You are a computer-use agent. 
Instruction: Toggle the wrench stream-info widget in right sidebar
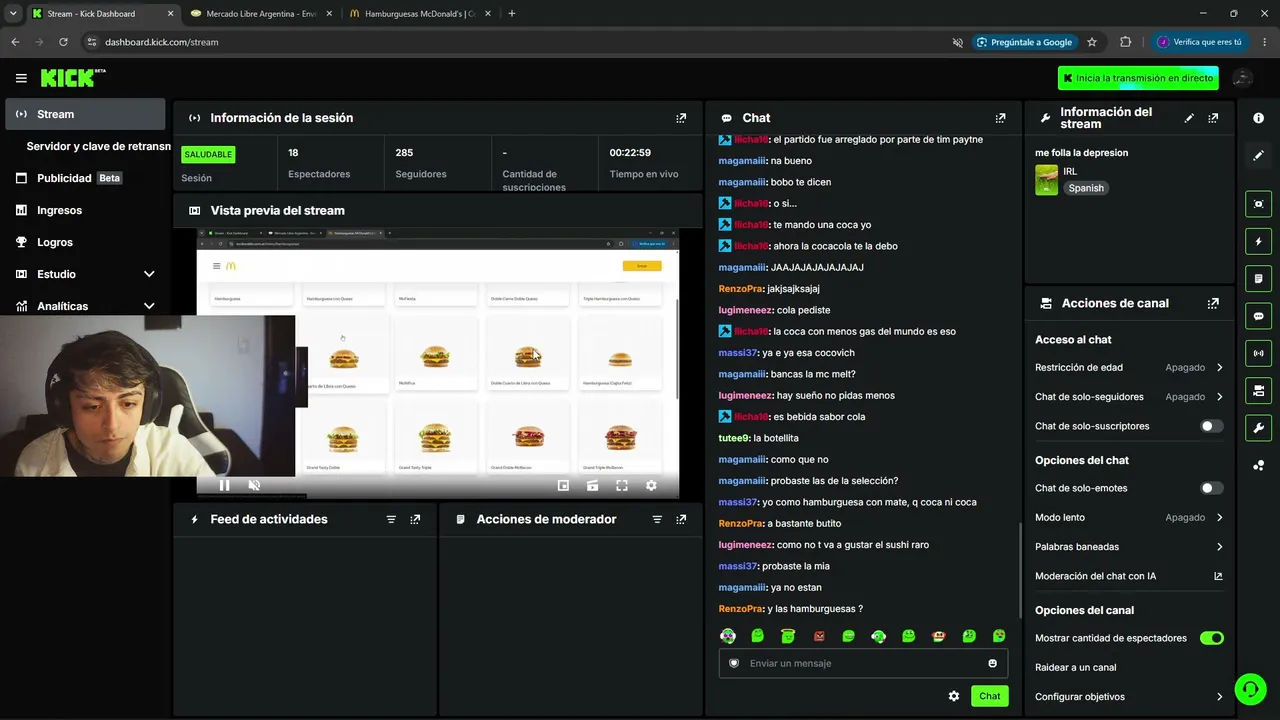(x=1258, y=428)
